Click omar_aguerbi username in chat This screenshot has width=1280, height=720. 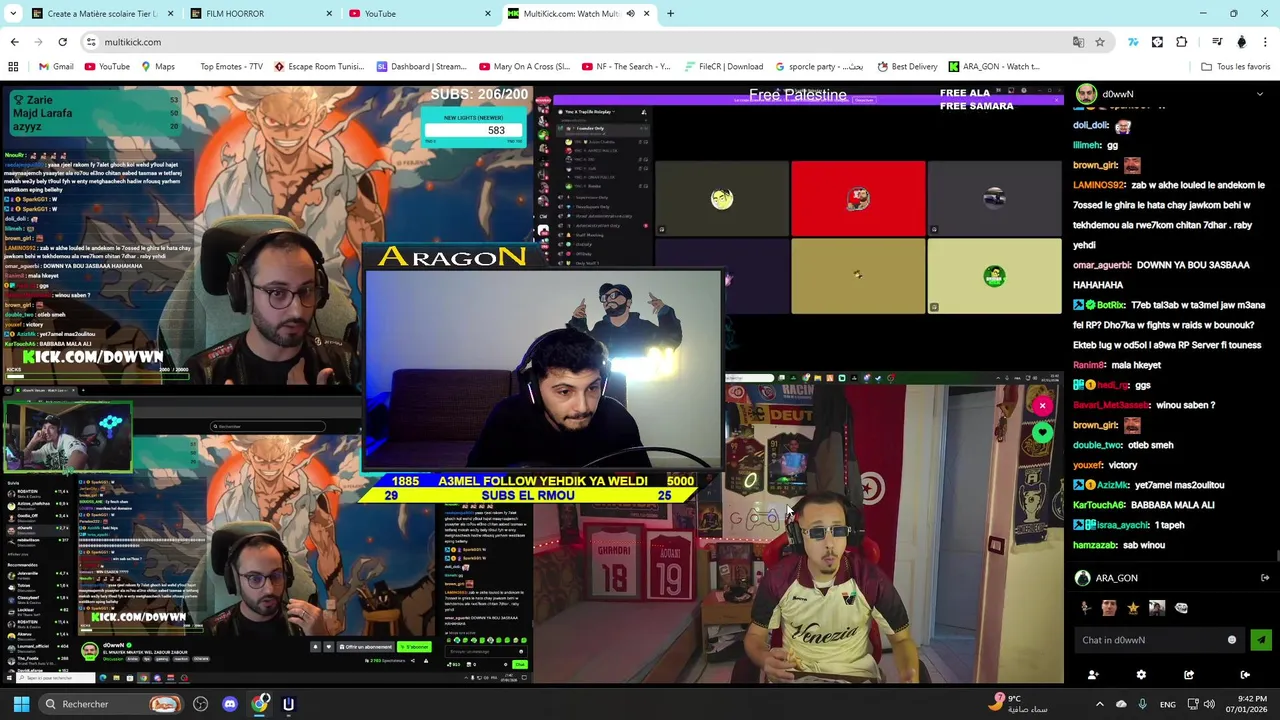click(1102, 265)
